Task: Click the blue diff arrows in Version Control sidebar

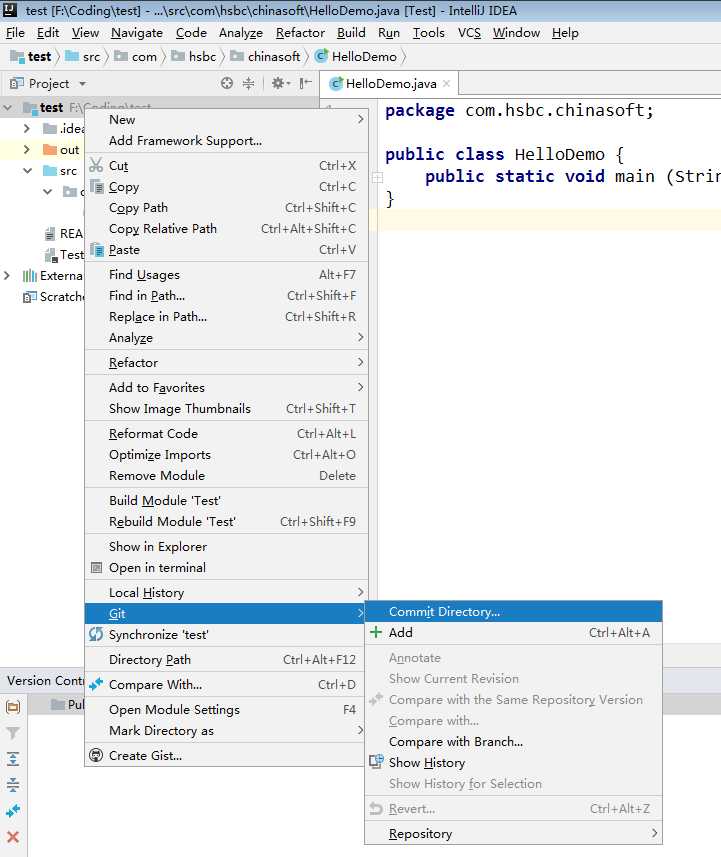Action: 13,811
